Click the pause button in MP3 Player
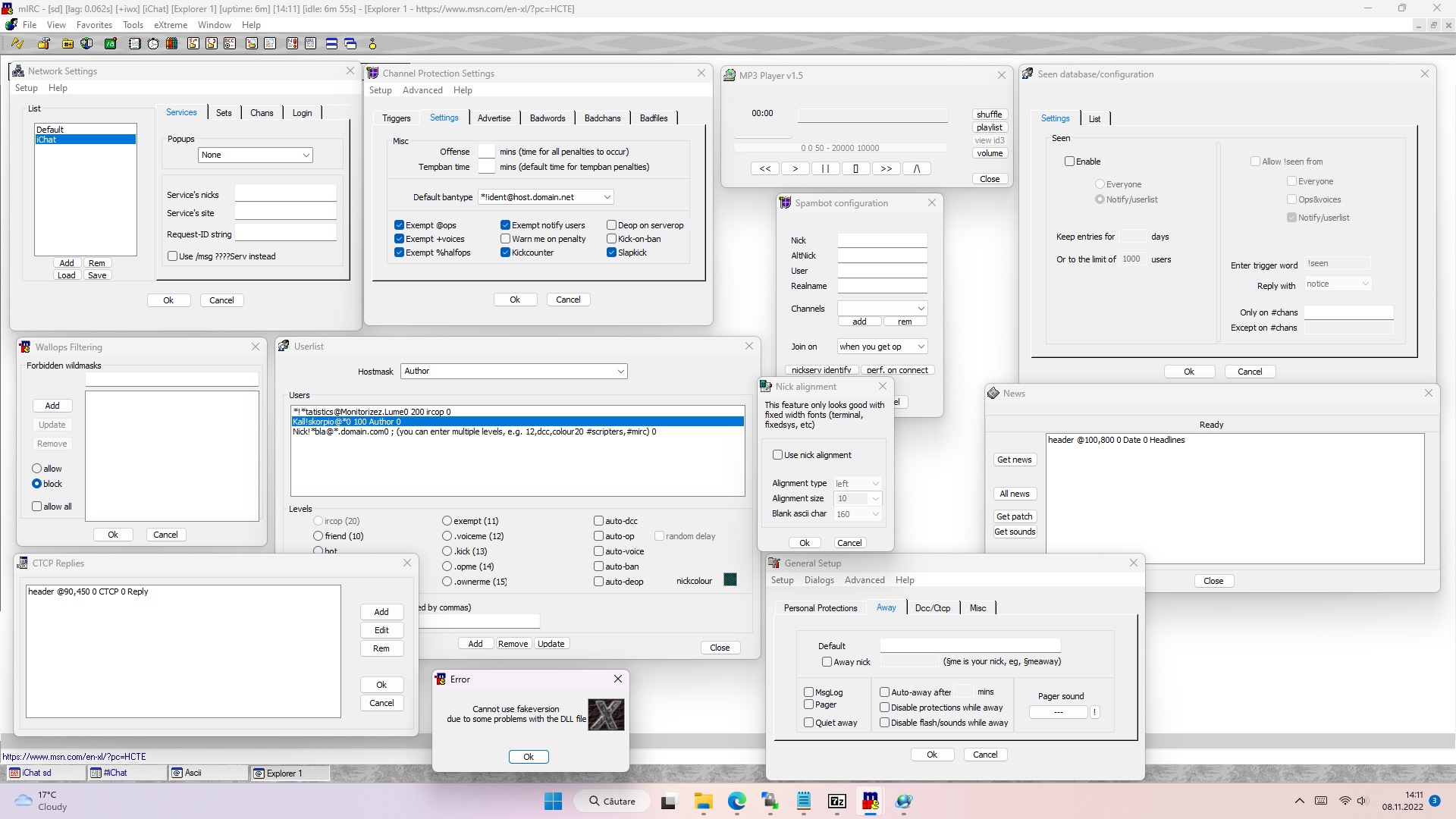The width and height of the screenshot is (1456, 819). click(x=825, y=168)
